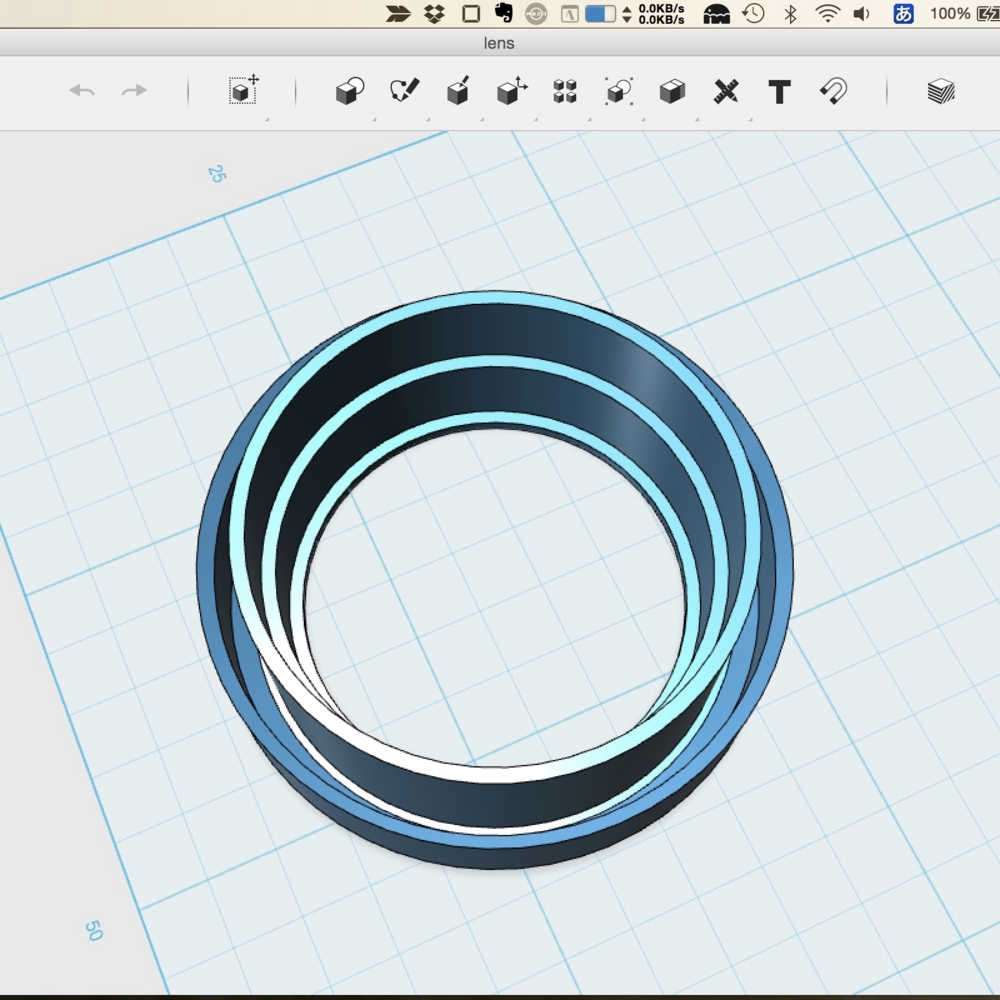The width and height of the screenshot is (1000, 1000).
Task: Open the Evernote menu bar item
Action: [x=503, y=14]
